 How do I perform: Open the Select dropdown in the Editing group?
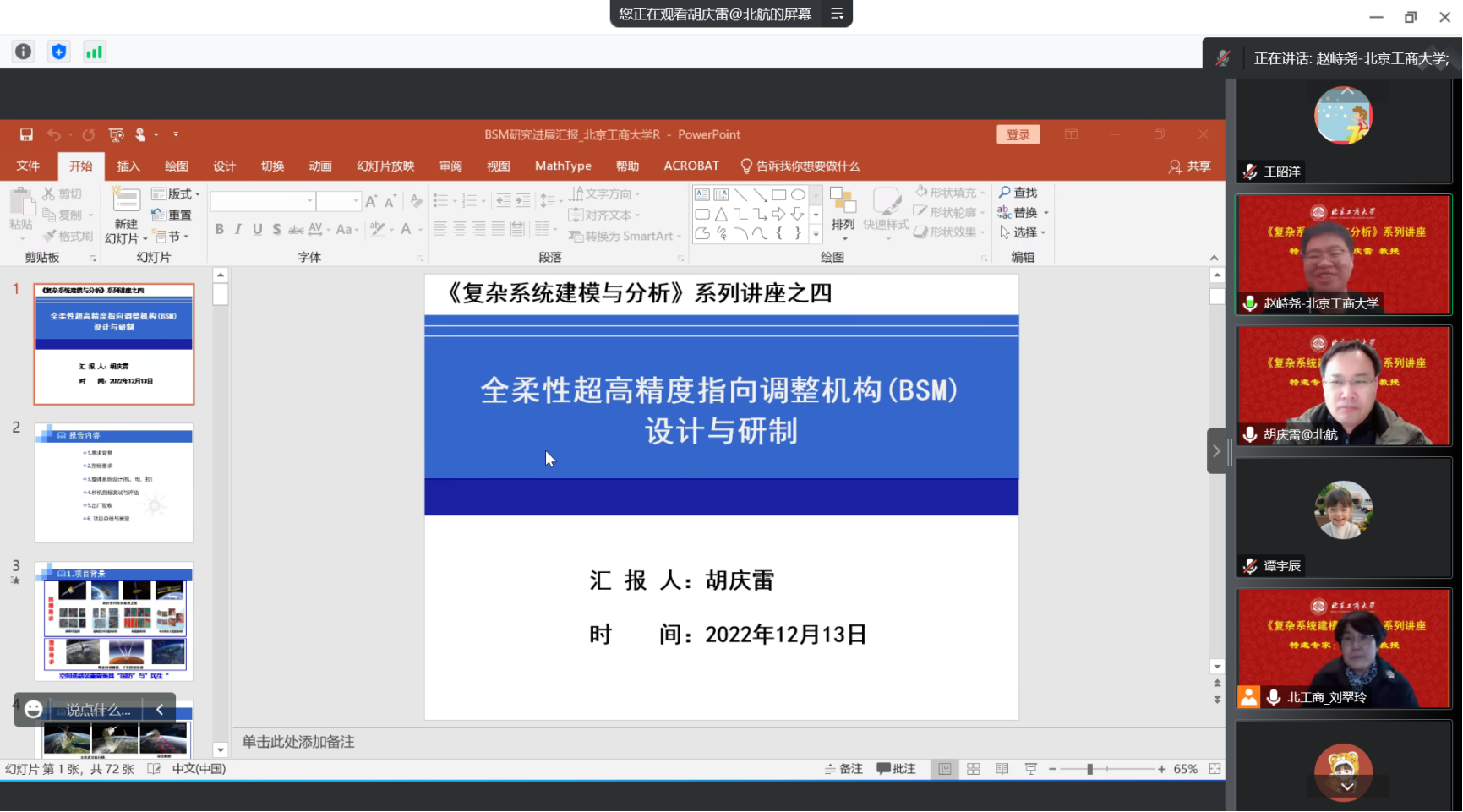pyautogui.click(x=1024, y=232)
